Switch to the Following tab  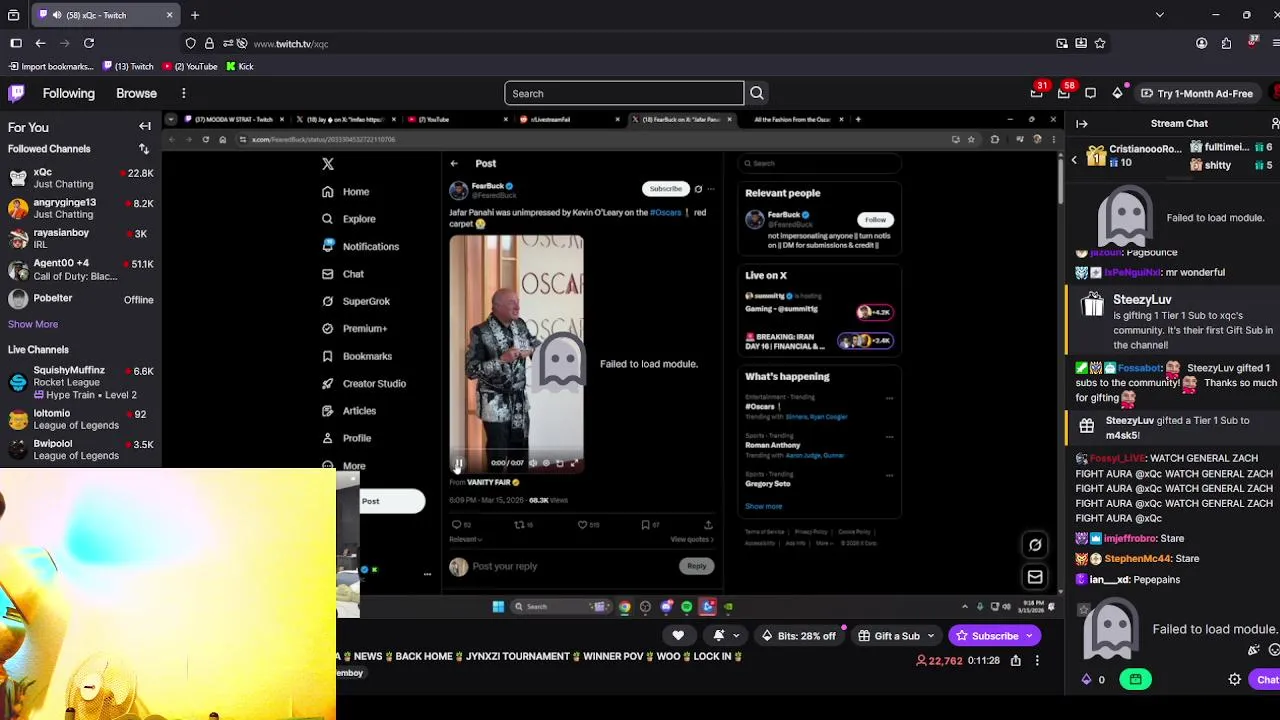[69, 93]
